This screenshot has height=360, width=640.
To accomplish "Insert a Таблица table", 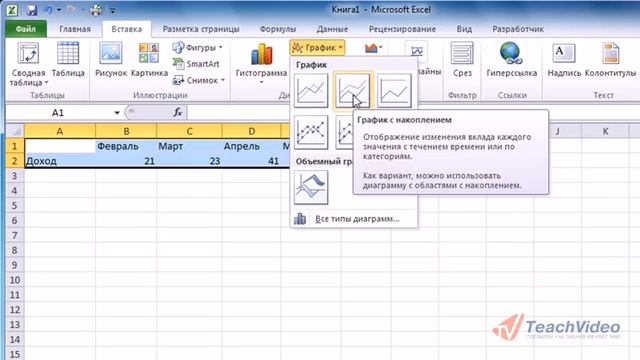I will click(68, 60).
